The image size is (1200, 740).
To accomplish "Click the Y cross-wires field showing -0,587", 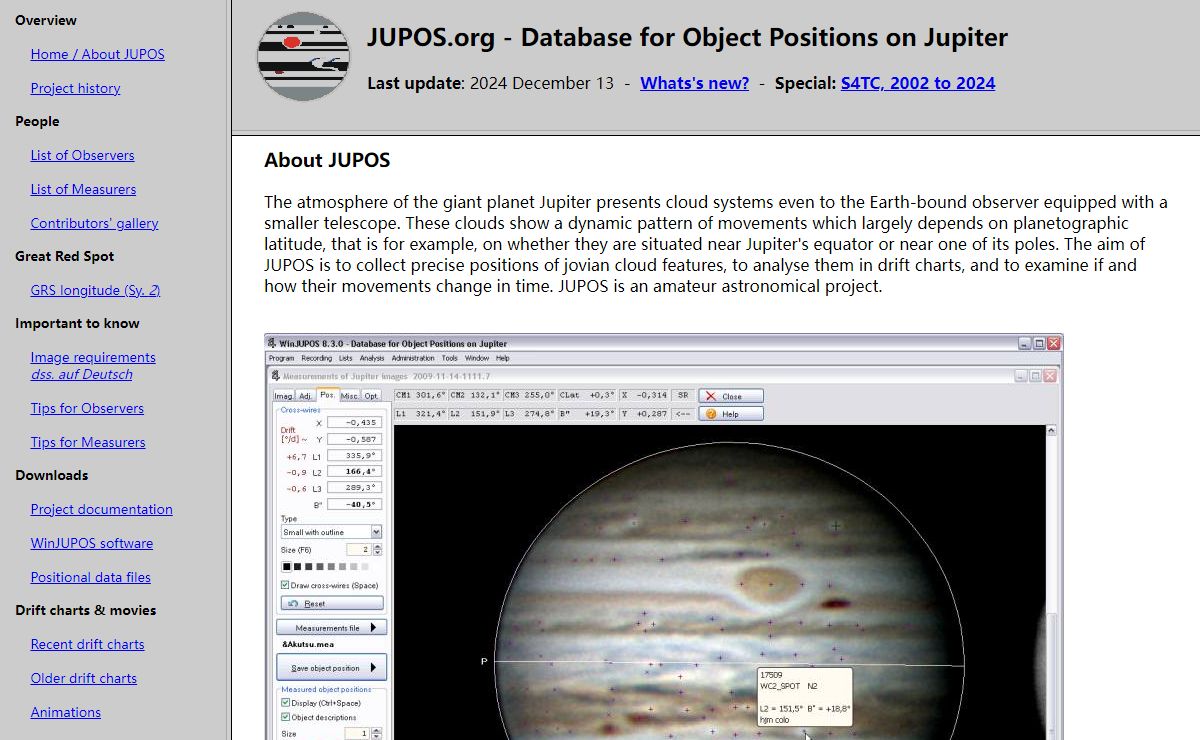I will [354, 439].
